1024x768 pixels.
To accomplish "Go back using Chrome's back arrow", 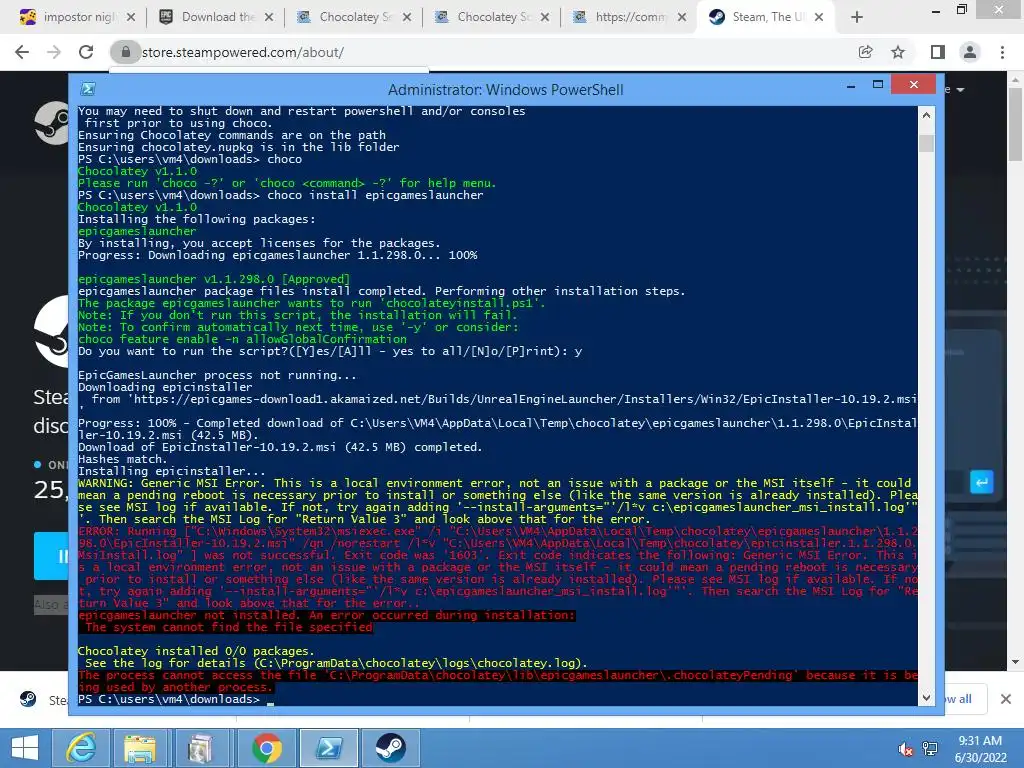I will (22, 52).
